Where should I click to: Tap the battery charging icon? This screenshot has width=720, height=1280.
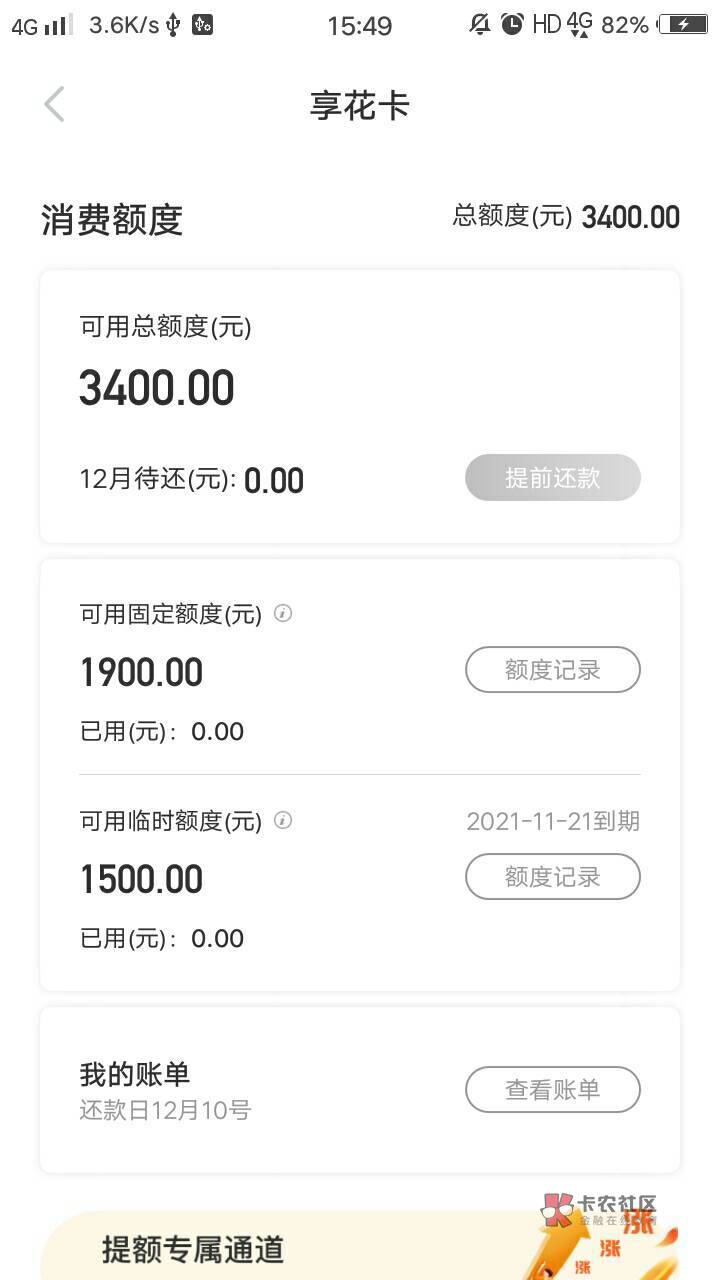tap(683, 25)
